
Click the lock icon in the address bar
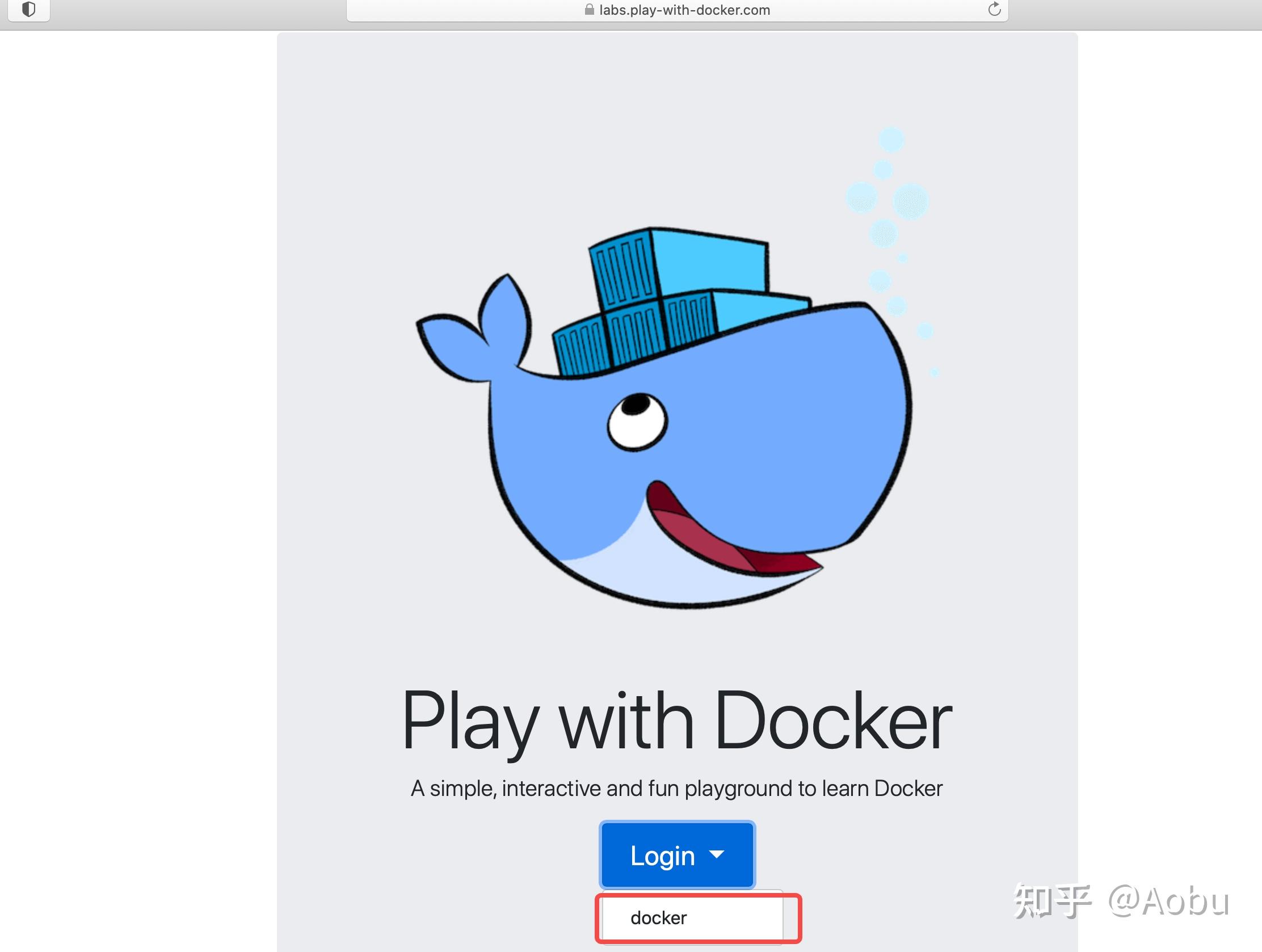pyautogui.click(x=590, y=10)
